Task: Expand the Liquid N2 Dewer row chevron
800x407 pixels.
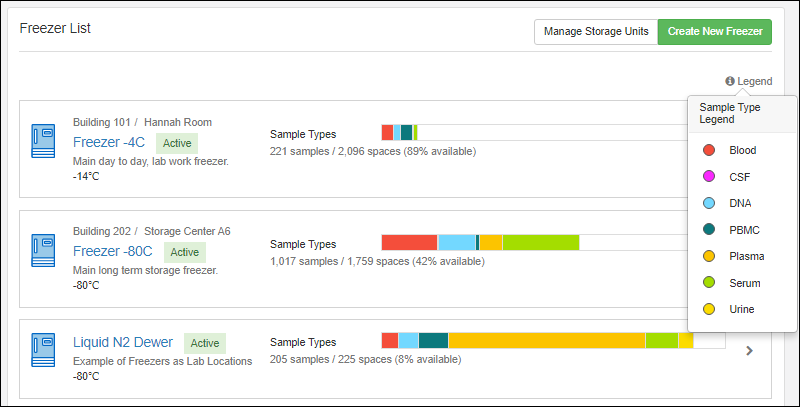Action: click(750, 350)
